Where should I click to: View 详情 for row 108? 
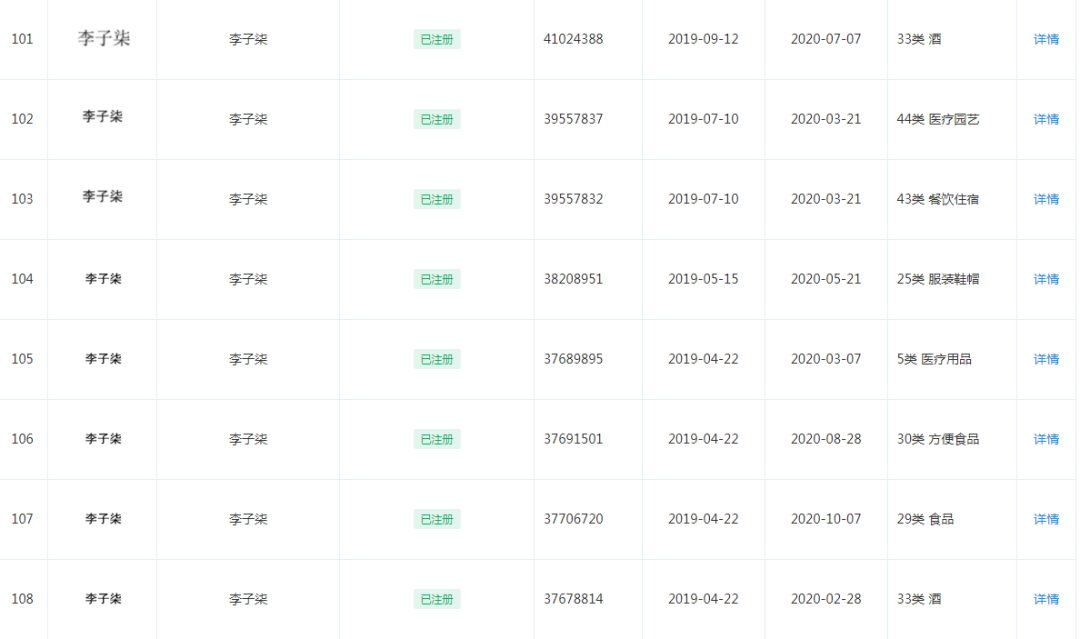(x=1046, y=599)
